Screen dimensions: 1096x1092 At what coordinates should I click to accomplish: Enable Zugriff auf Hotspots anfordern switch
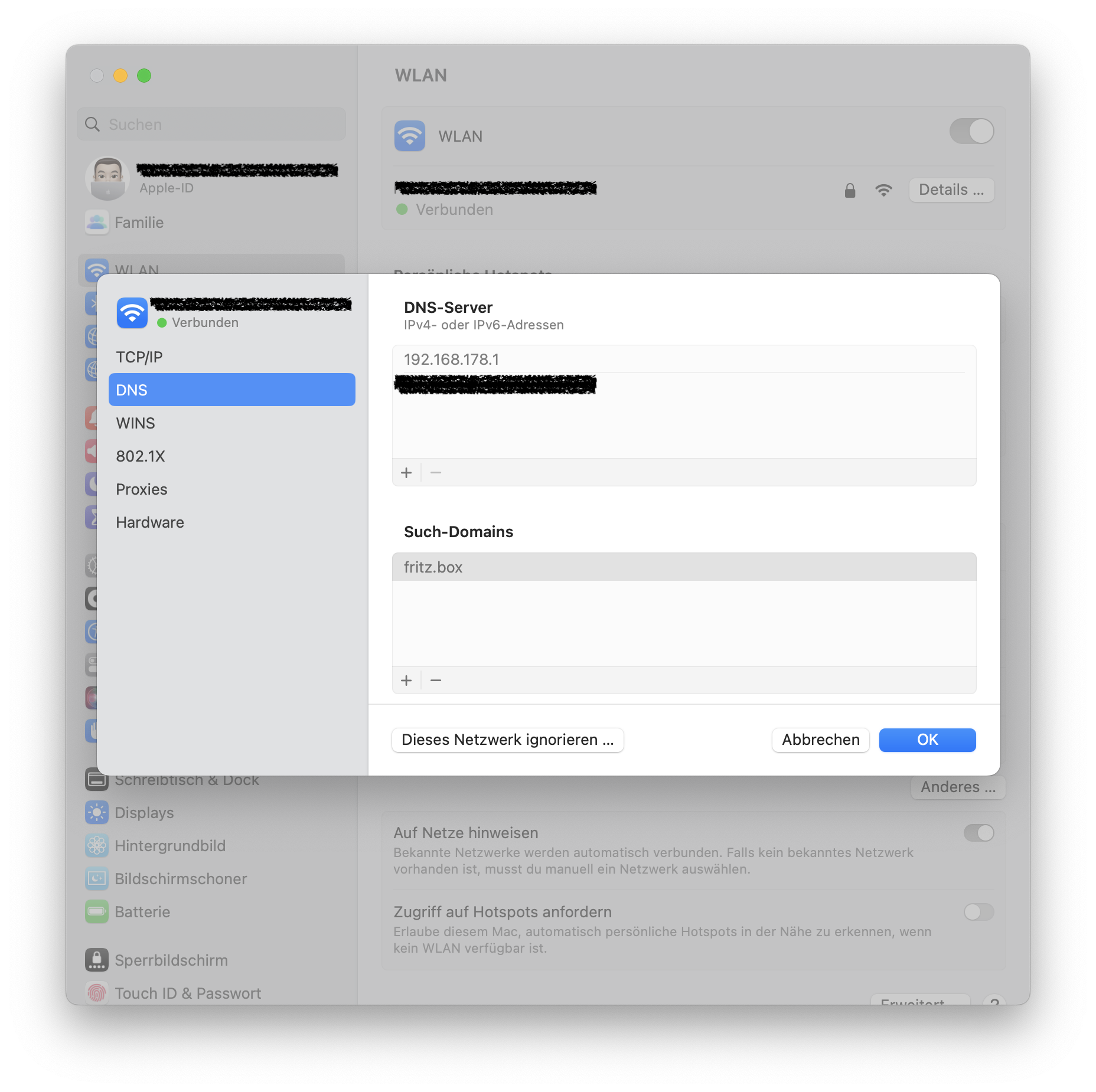(x=978, y=912)
